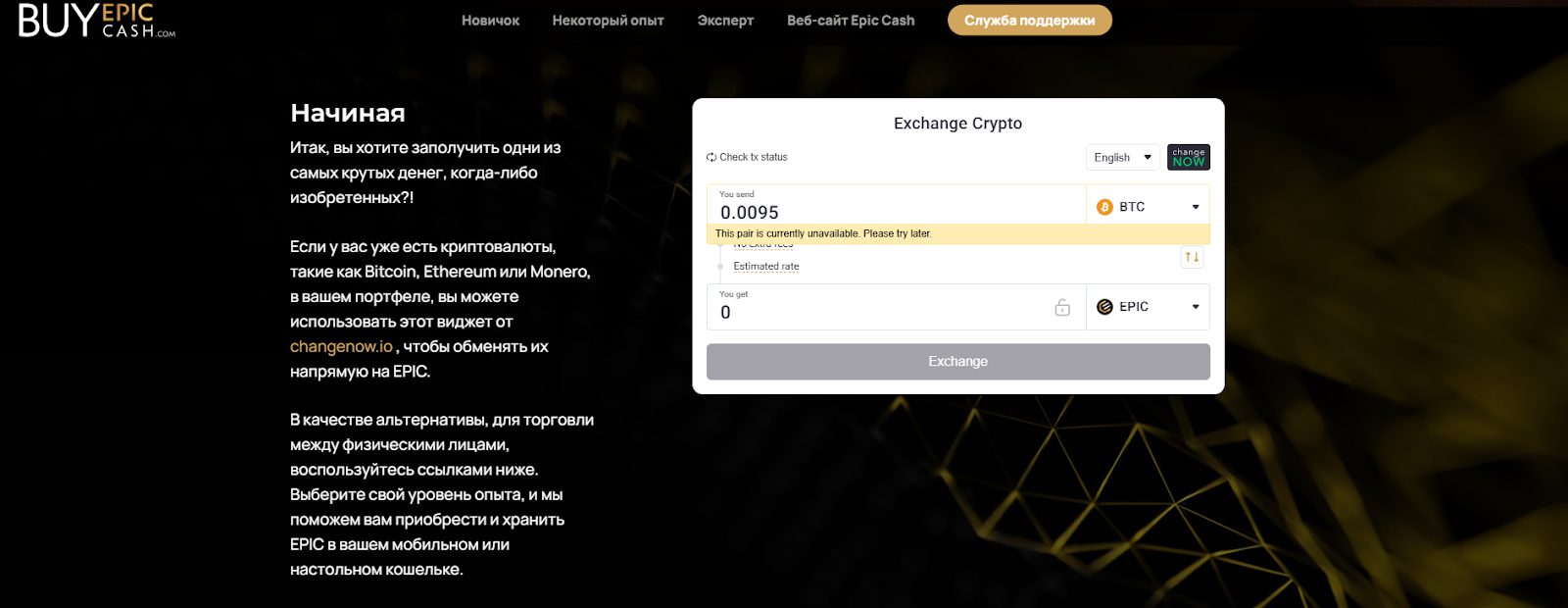Click the orange Bitcoin coin icon
Image resolution: width=1568 pixels, height=608 pixels.
tap(1104, 207)
